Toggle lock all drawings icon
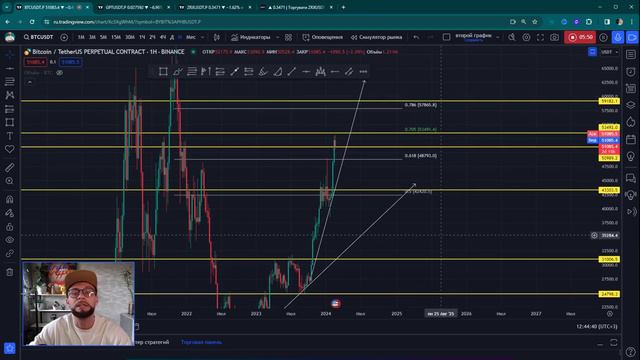Viewport: 640px width, 360px height. 10,227
